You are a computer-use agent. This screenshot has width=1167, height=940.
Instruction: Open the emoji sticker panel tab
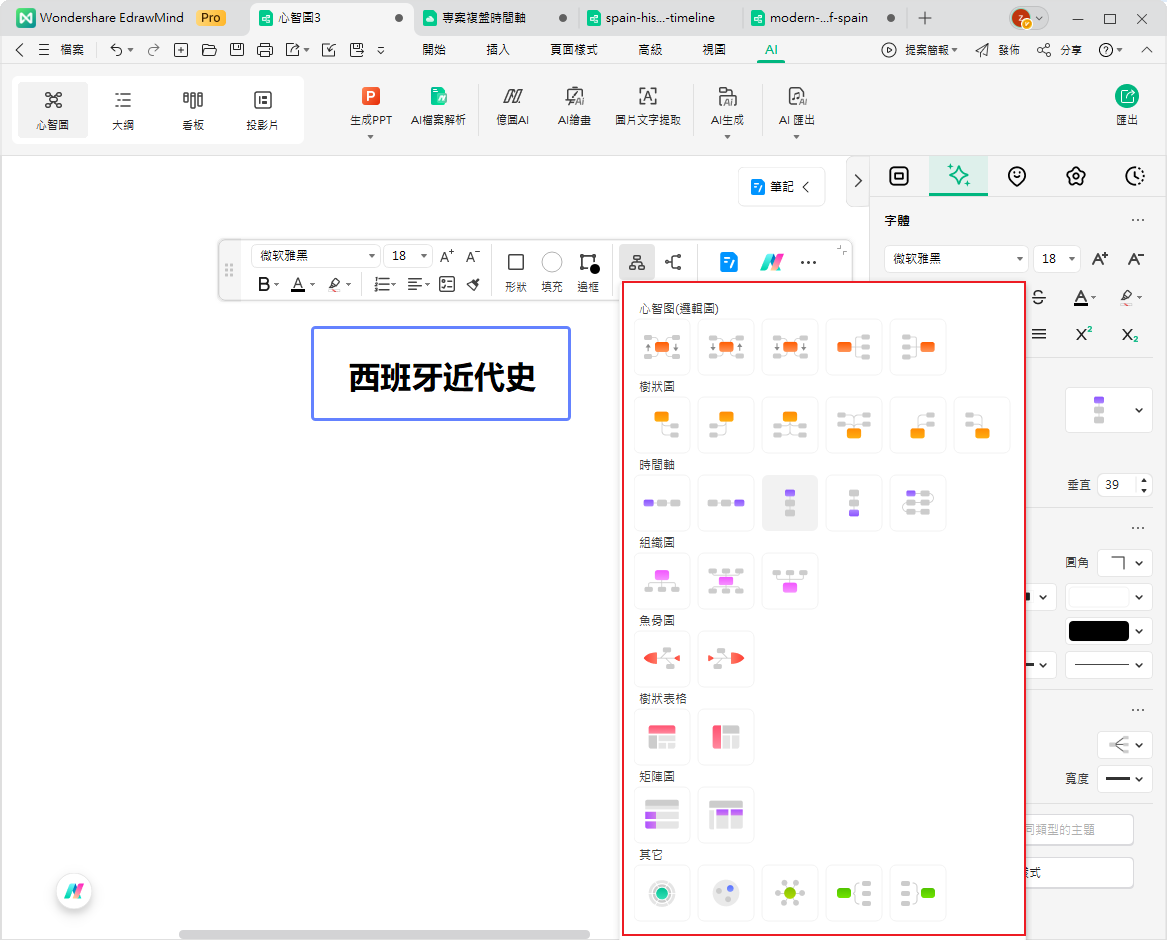(1017, 176)
